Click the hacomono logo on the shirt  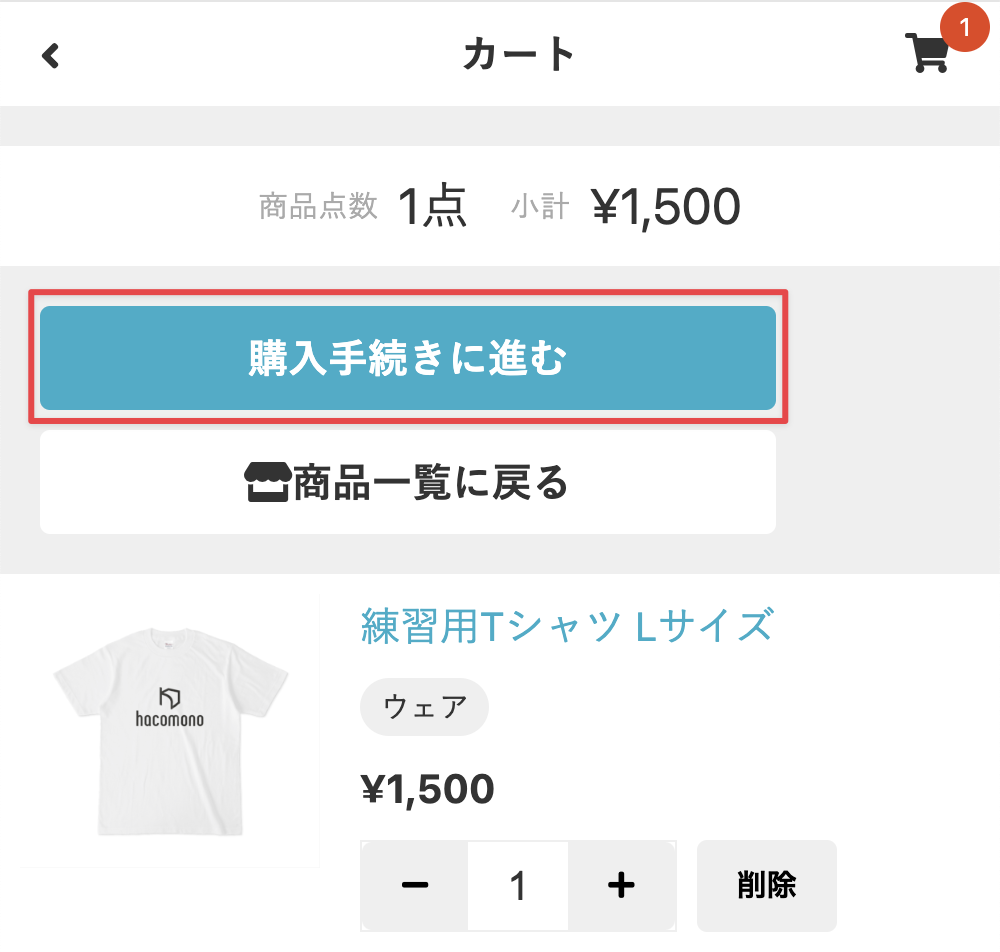(170, 708)
